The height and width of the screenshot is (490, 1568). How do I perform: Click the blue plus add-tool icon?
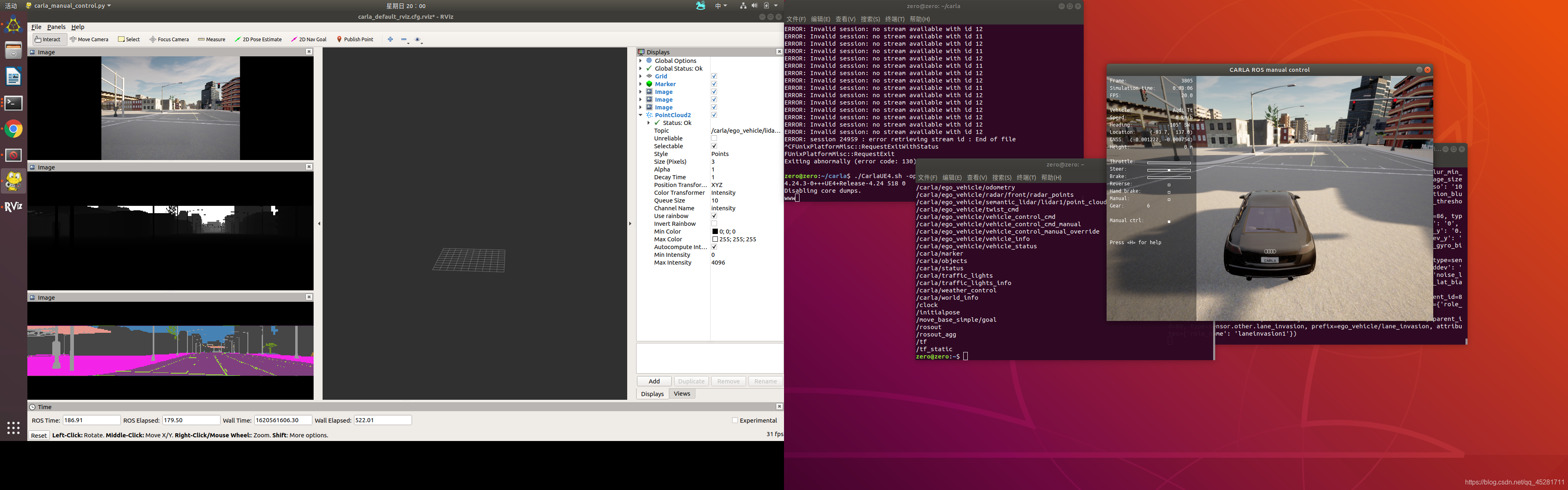(390, 40)
